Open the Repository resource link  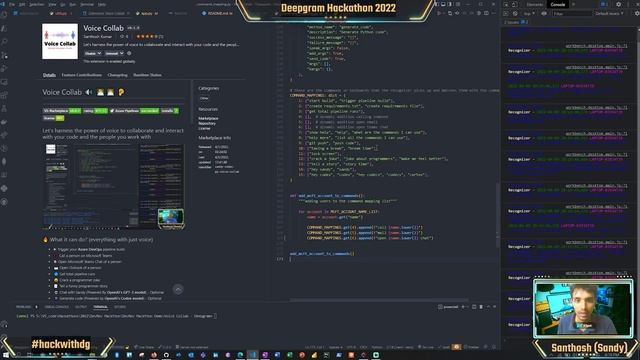207,123
